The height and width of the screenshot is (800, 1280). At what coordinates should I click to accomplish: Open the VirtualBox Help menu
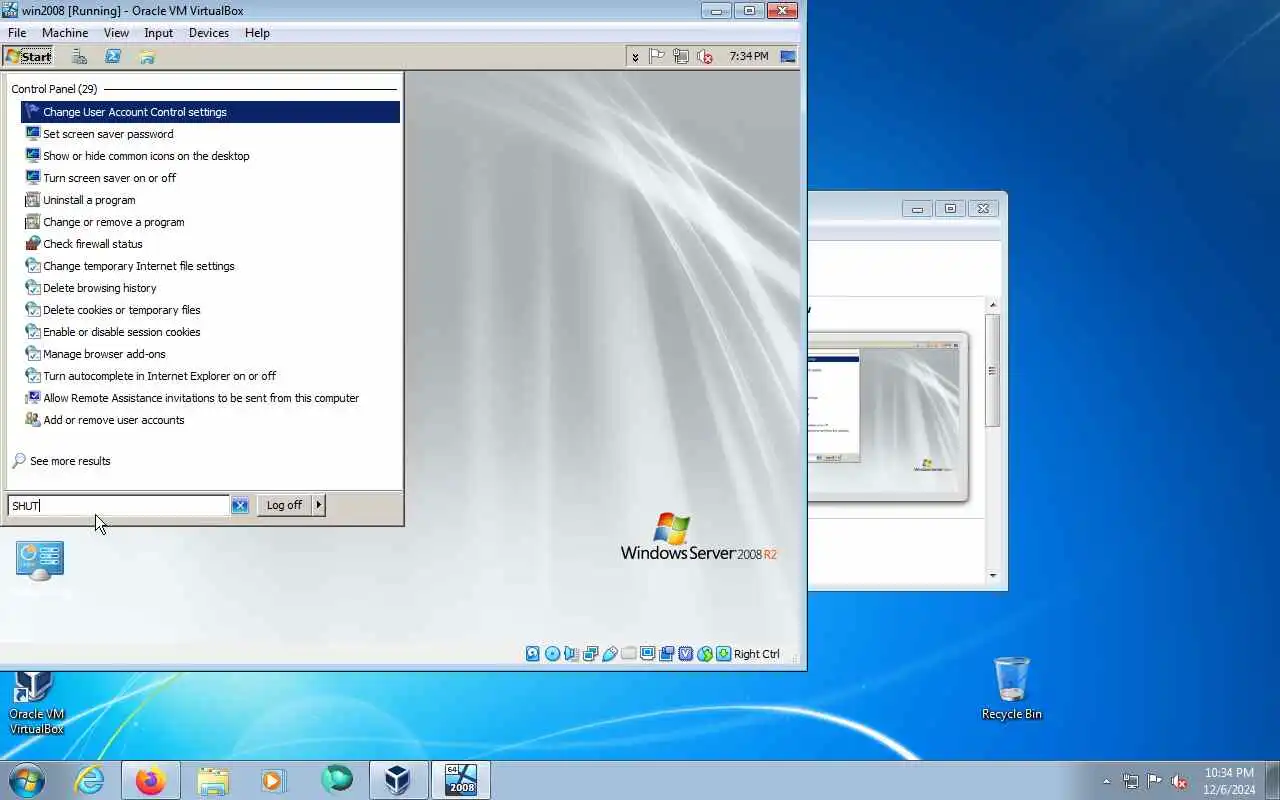(257, 33)
